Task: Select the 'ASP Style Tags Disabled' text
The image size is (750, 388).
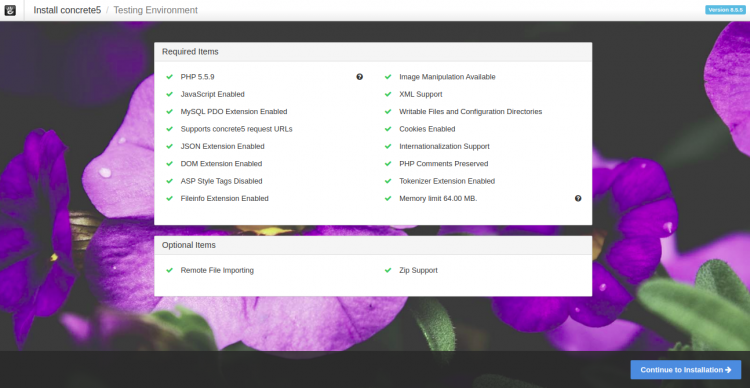Action: 221,181
